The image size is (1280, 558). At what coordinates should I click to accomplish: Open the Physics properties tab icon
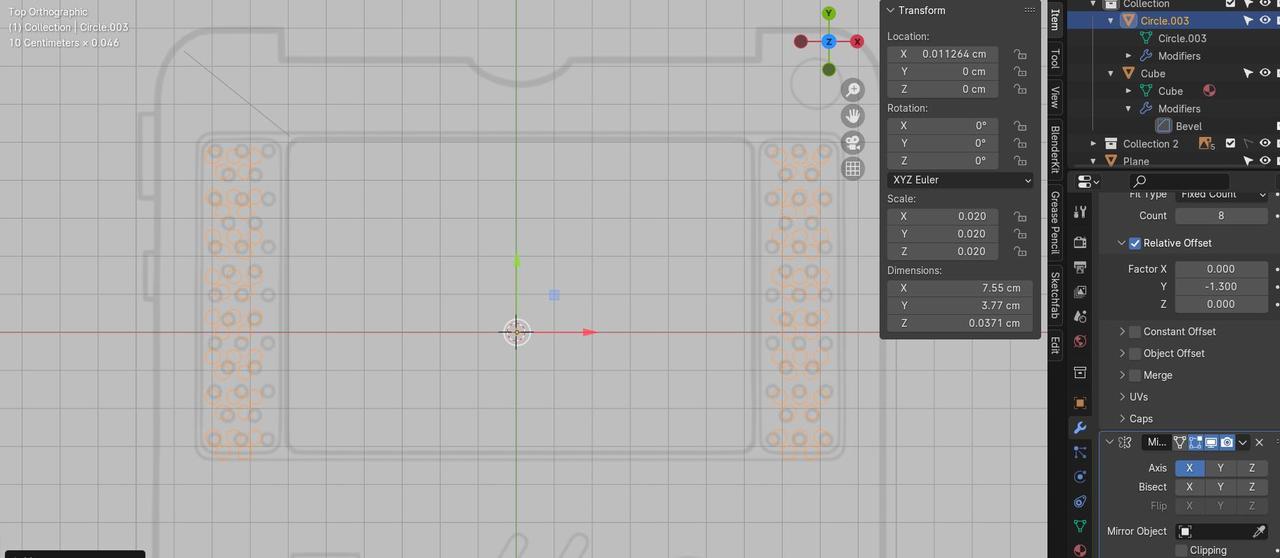coord(1080,477)
